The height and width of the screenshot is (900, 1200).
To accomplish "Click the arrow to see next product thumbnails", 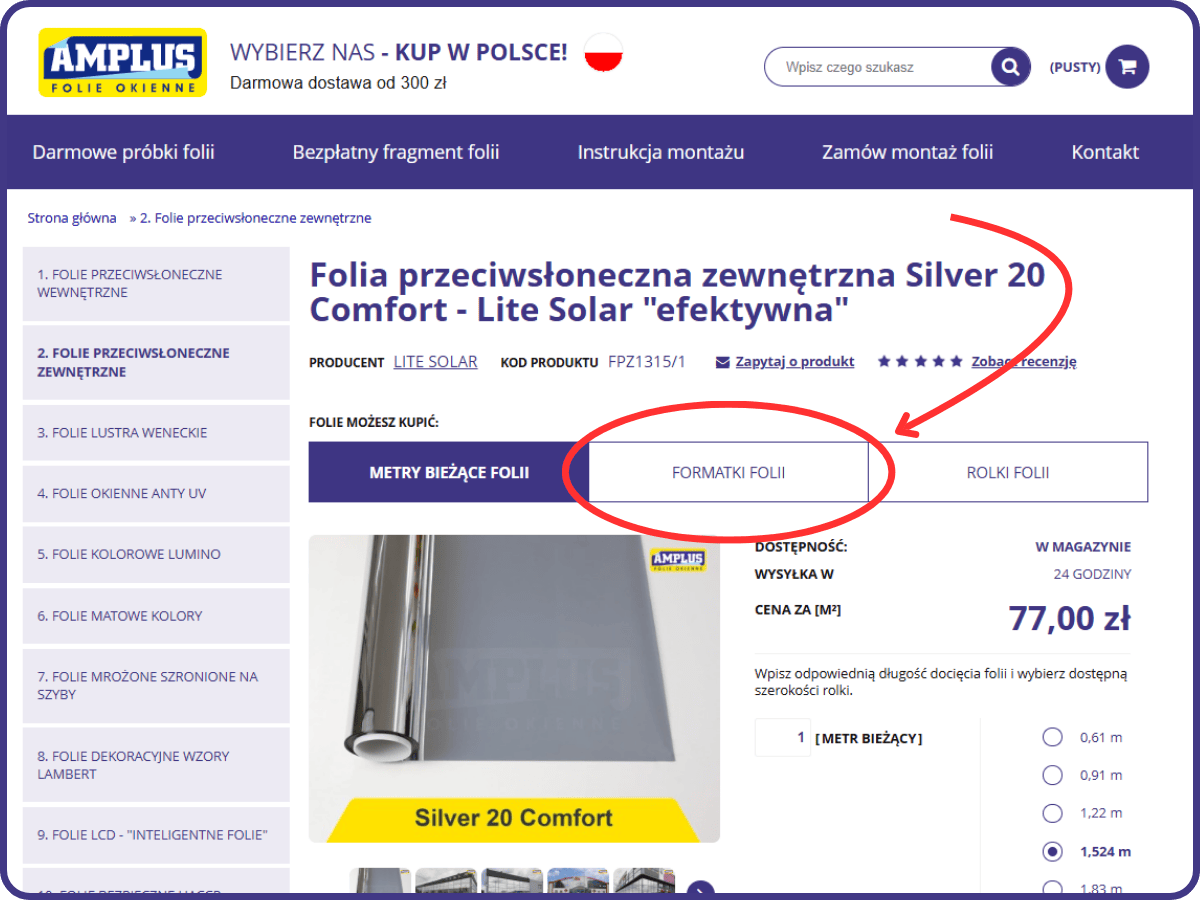I will 700,889.
